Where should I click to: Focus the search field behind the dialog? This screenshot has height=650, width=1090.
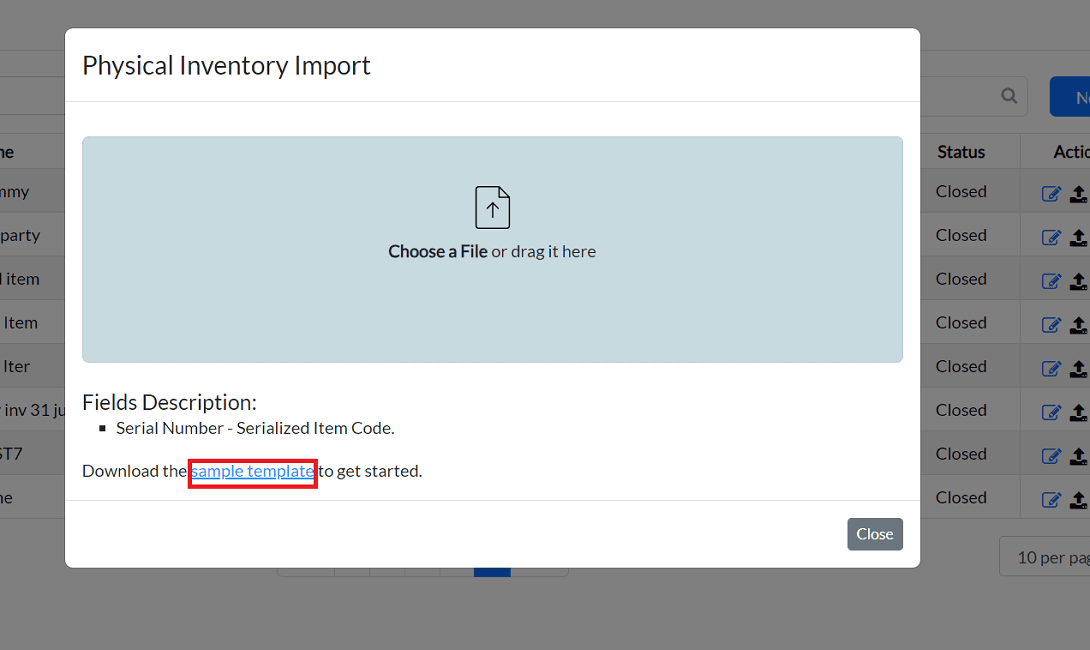[x=960, y=96]
